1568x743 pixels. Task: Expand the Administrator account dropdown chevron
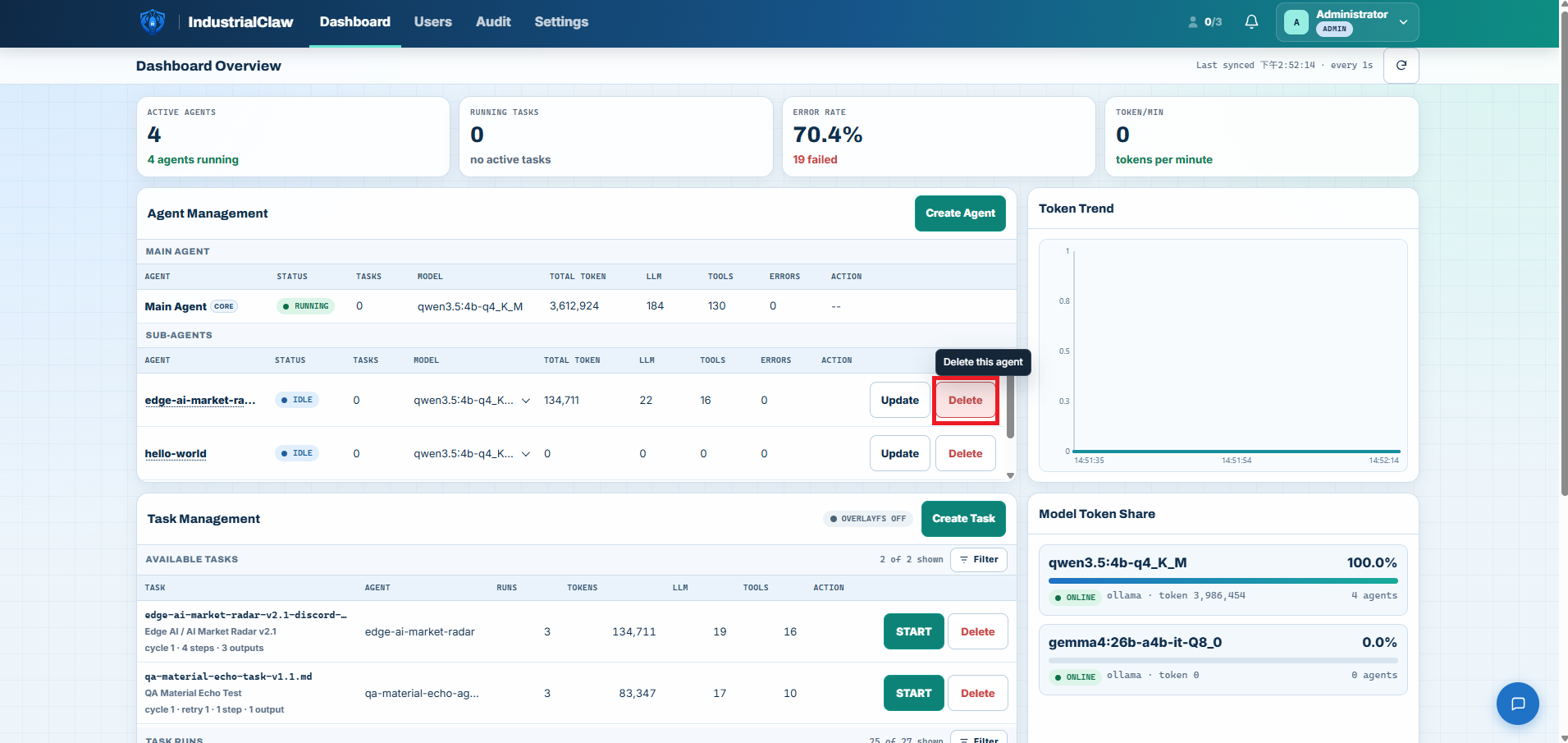(x=1404, y=22)
